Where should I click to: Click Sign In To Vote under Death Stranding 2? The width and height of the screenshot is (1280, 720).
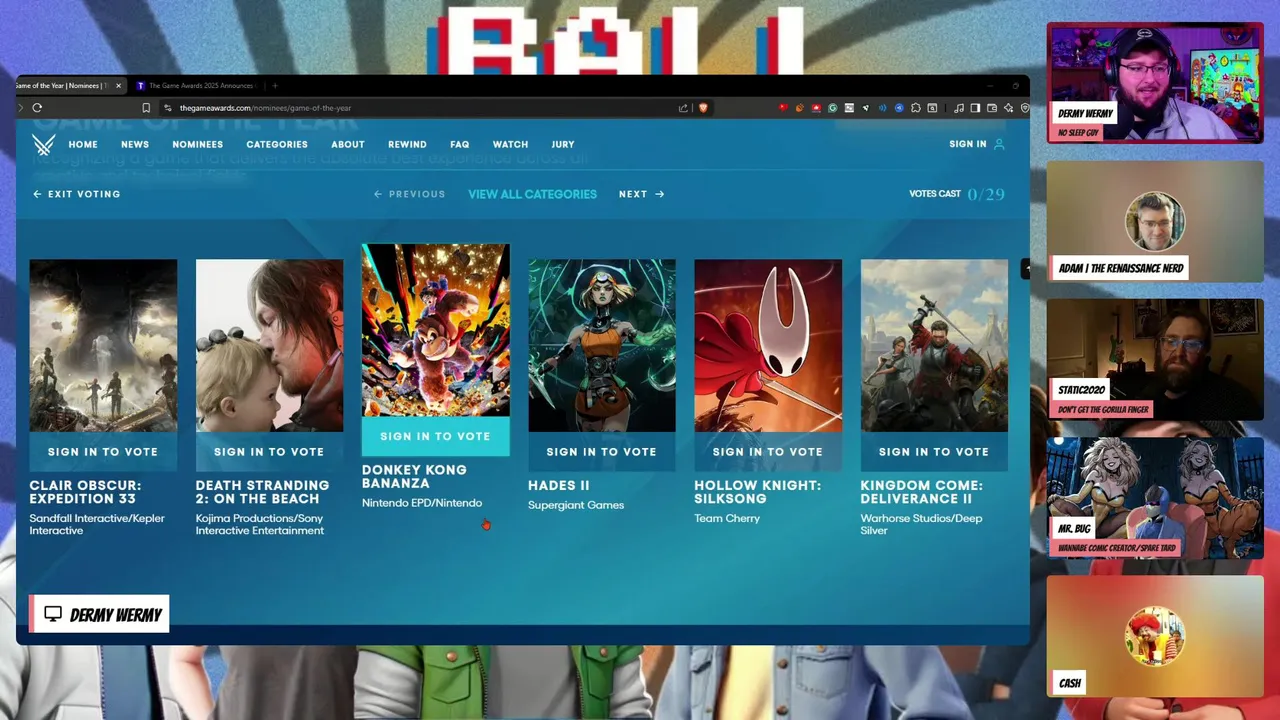point(269,452)
